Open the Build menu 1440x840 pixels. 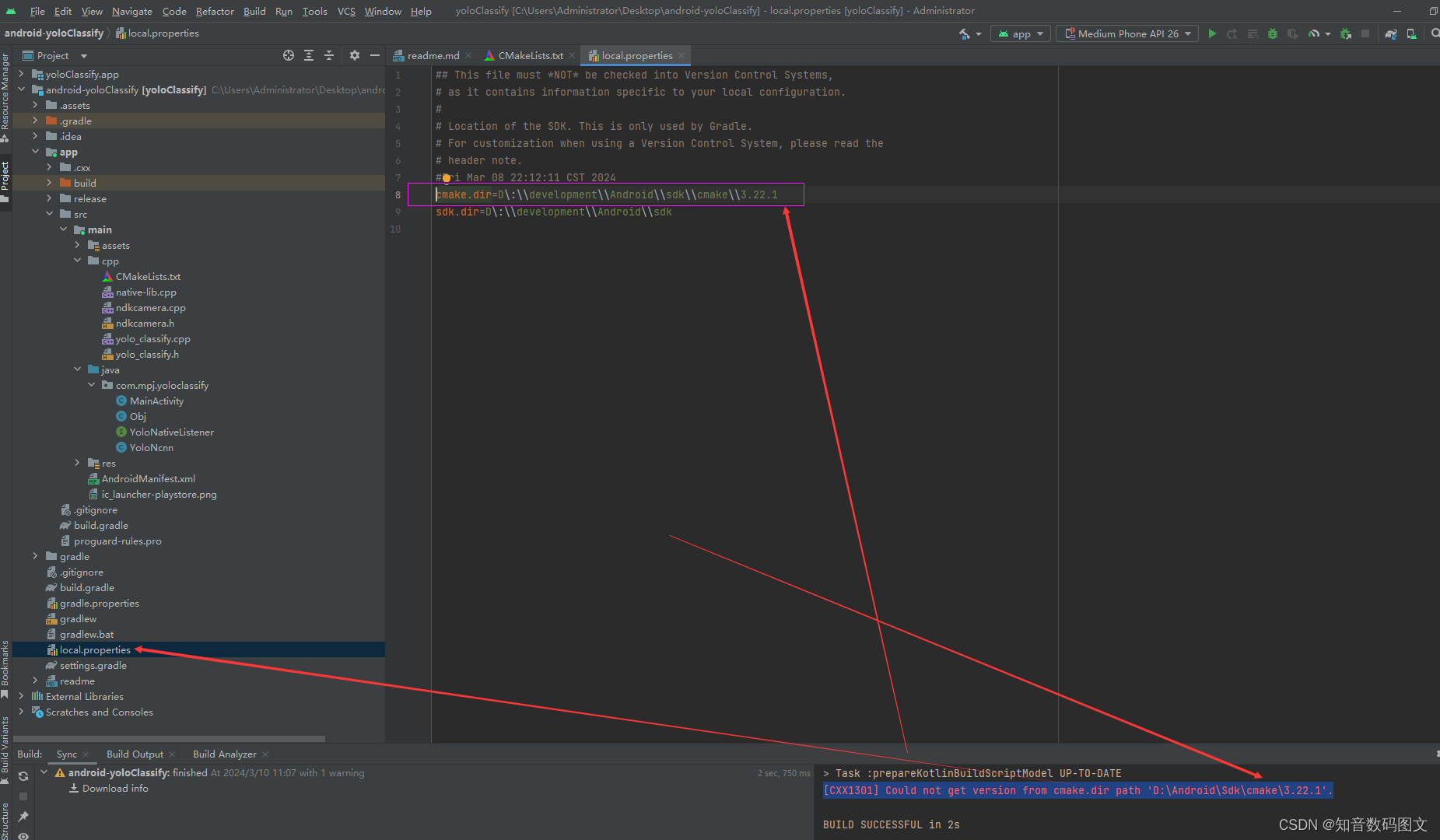(x=254, y=11)
